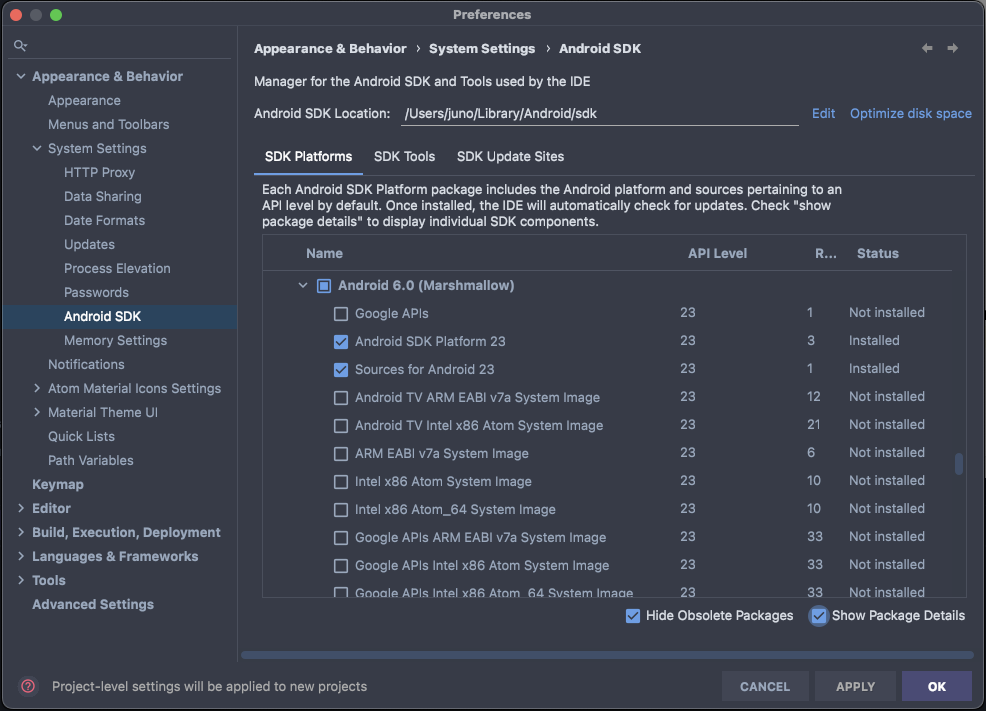Click the Android SDK Location path field
Screen dimensions: 986x711
(x=599, y=114)
